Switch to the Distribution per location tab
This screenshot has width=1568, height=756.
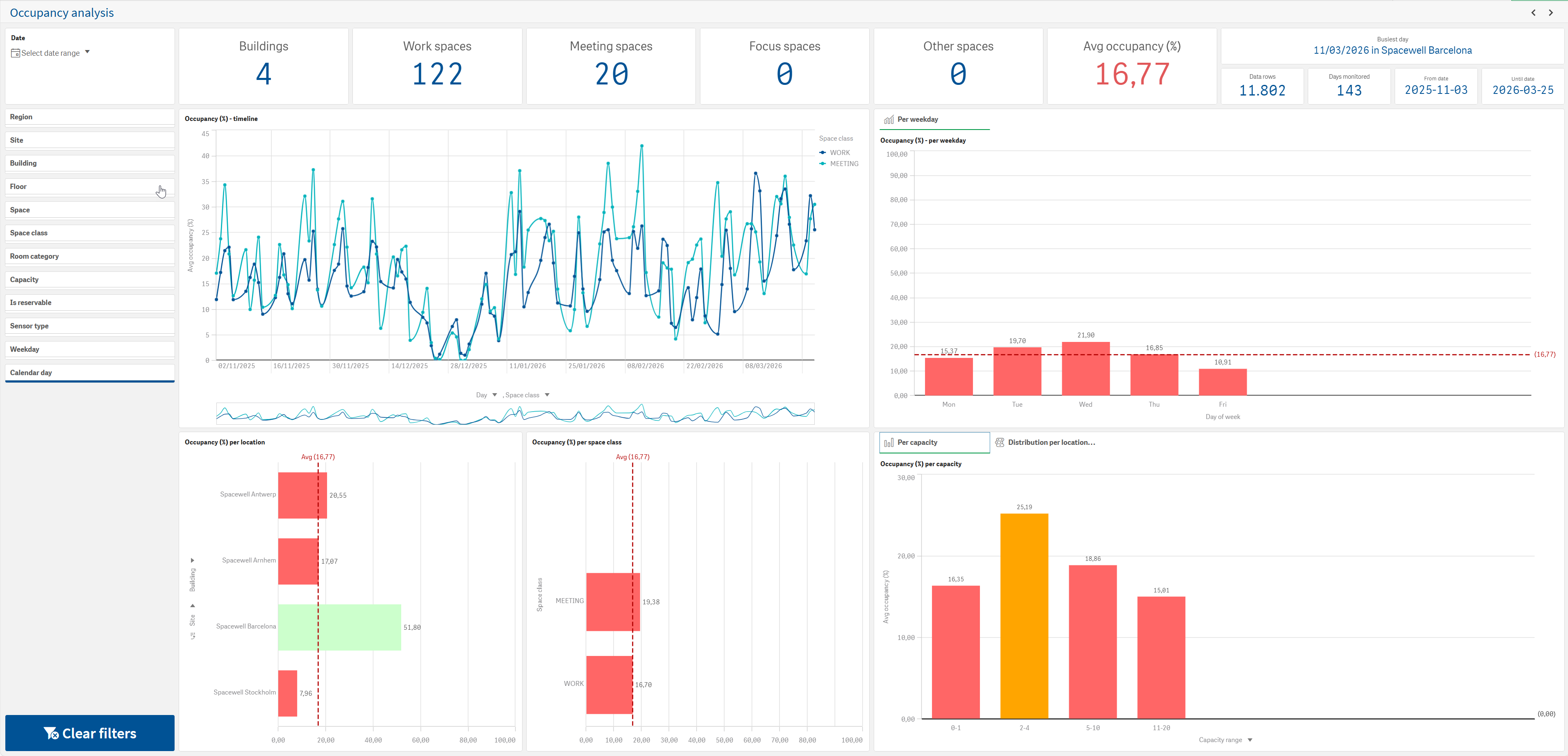click(x=1045, y=442)
